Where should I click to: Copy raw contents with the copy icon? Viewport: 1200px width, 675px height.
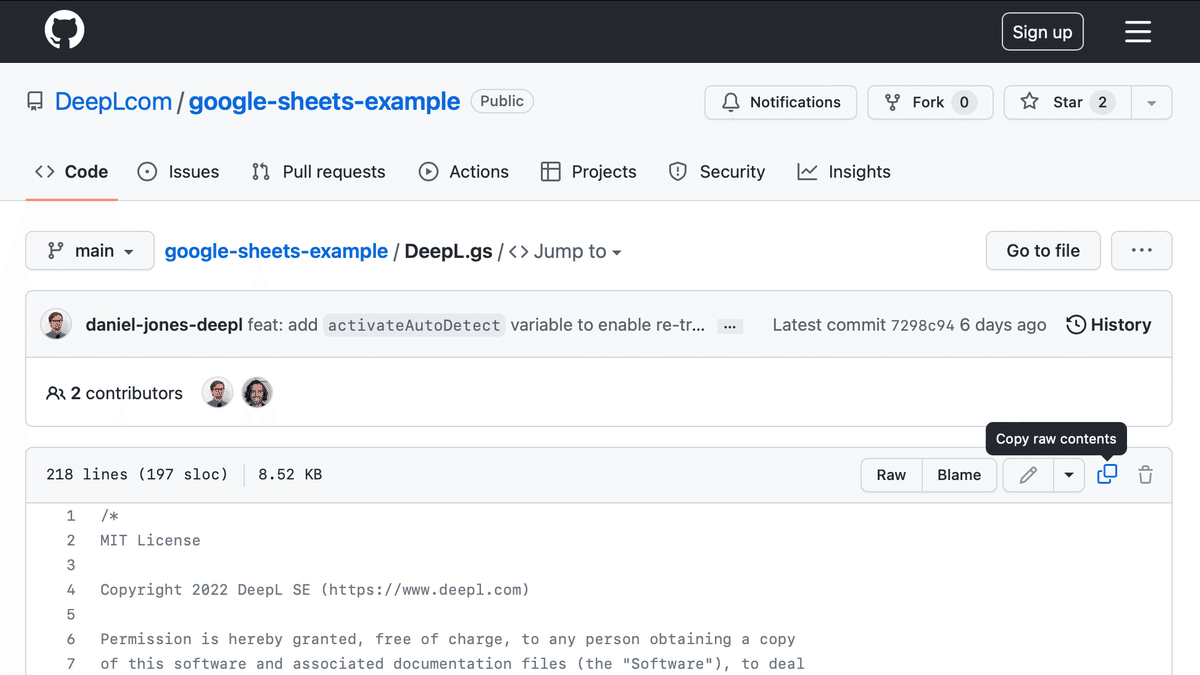pyautogui.click(x=1106, y=475)
